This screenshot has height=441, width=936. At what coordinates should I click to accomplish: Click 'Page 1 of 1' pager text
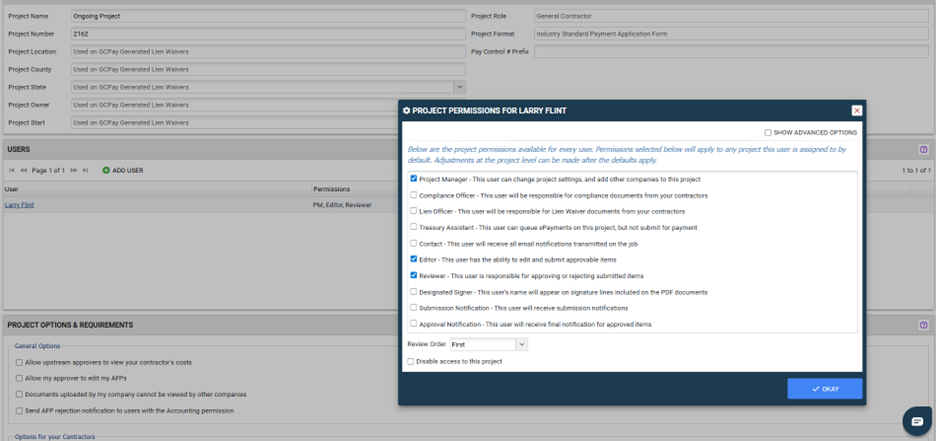click(x=48, y=170)
